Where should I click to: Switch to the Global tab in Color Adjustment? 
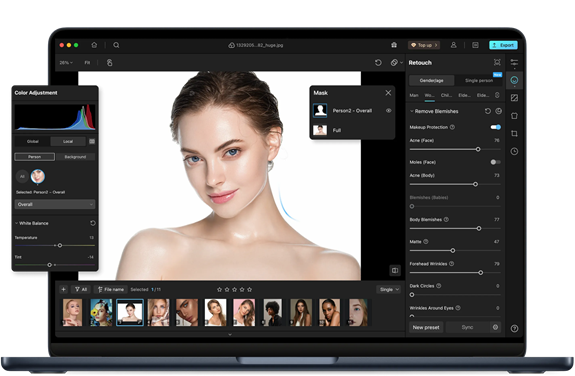pyautogui.click(x=32, y=141)
